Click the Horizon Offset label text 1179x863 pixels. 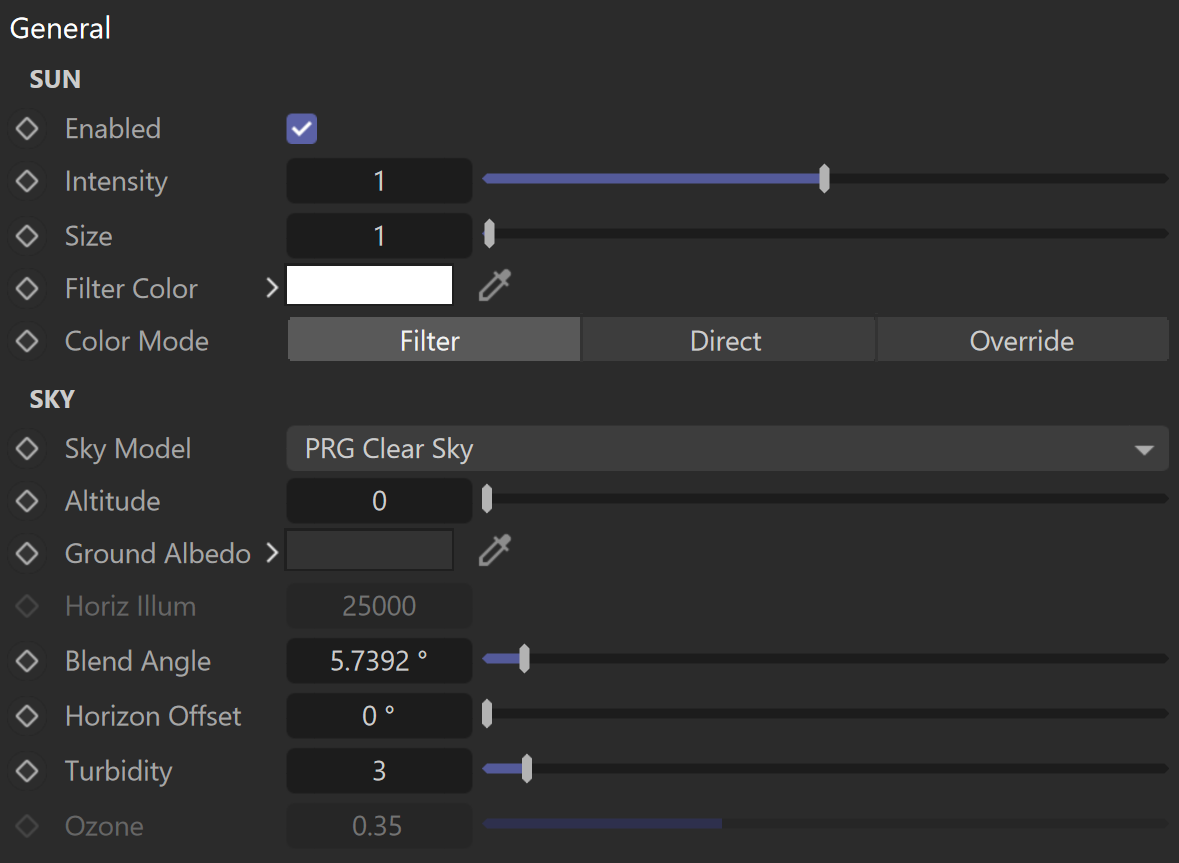click(153, 716)
